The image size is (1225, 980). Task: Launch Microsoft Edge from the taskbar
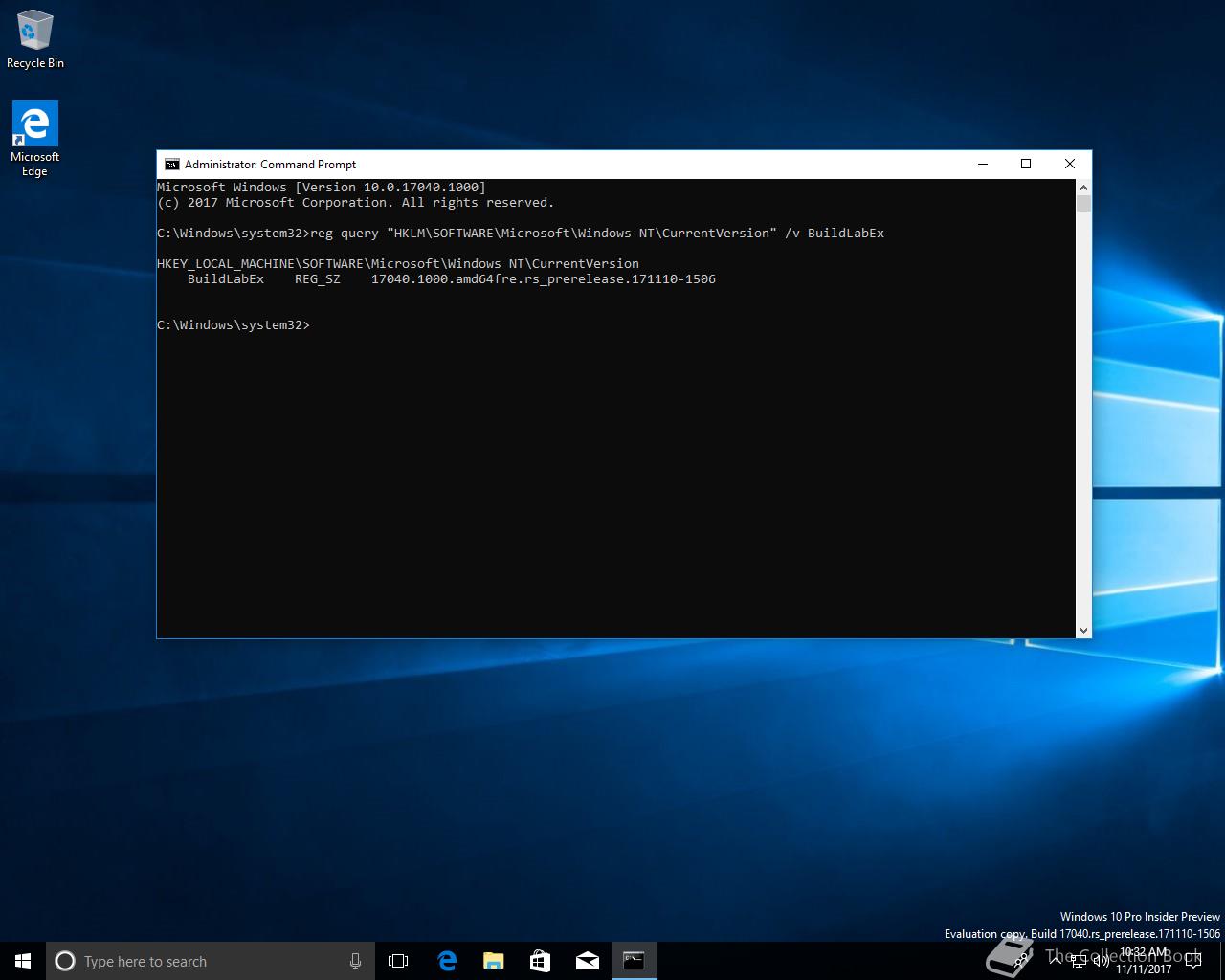click(x=446, y=961)
